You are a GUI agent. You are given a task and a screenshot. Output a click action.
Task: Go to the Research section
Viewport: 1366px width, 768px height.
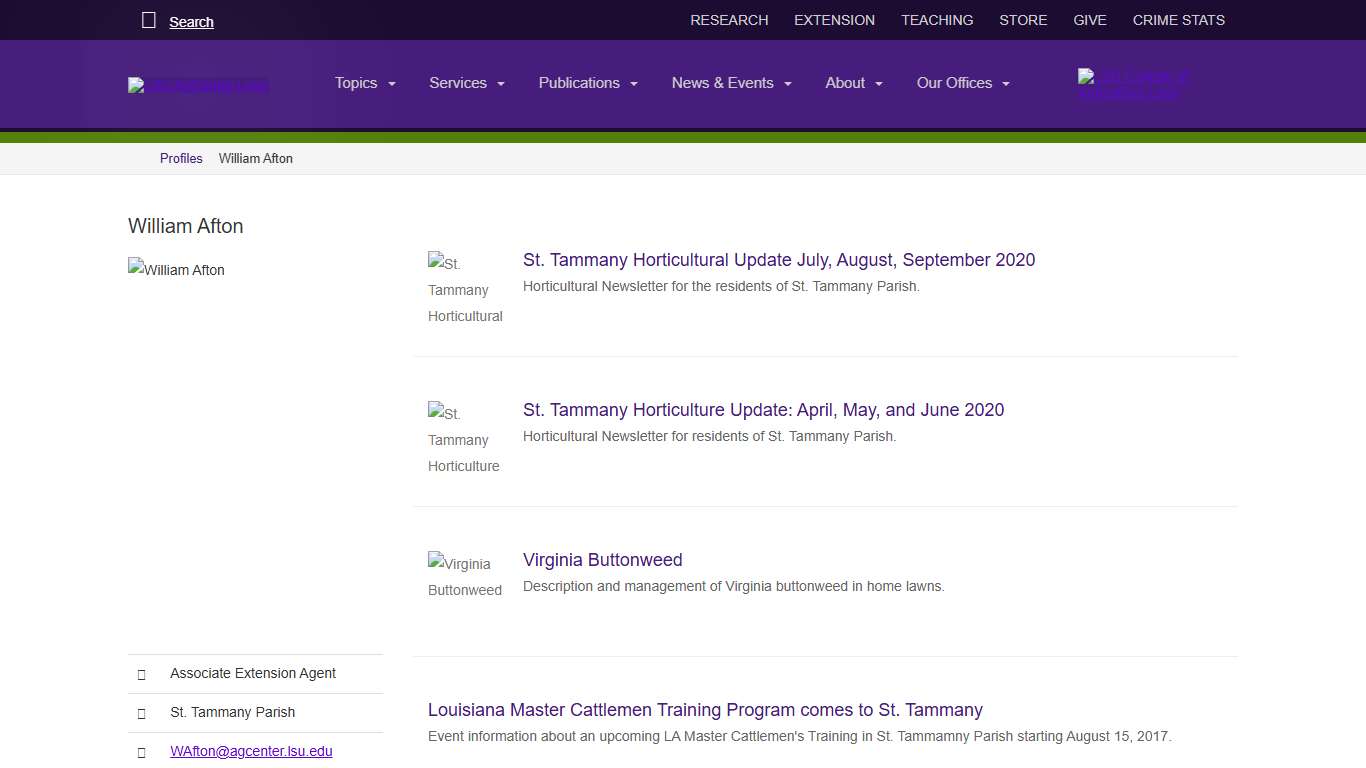729,20
